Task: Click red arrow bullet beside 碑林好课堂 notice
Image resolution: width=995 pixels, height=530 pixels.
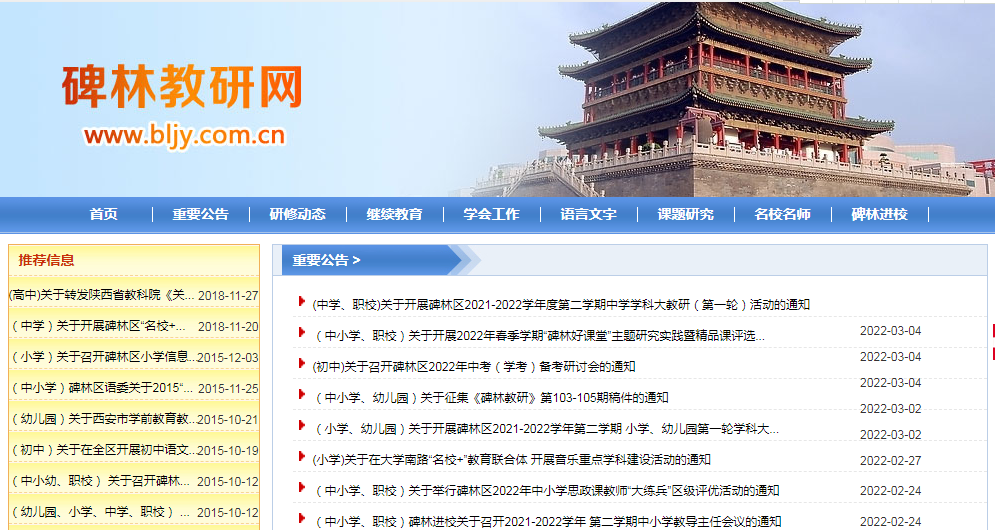Action: pos(302,333)
